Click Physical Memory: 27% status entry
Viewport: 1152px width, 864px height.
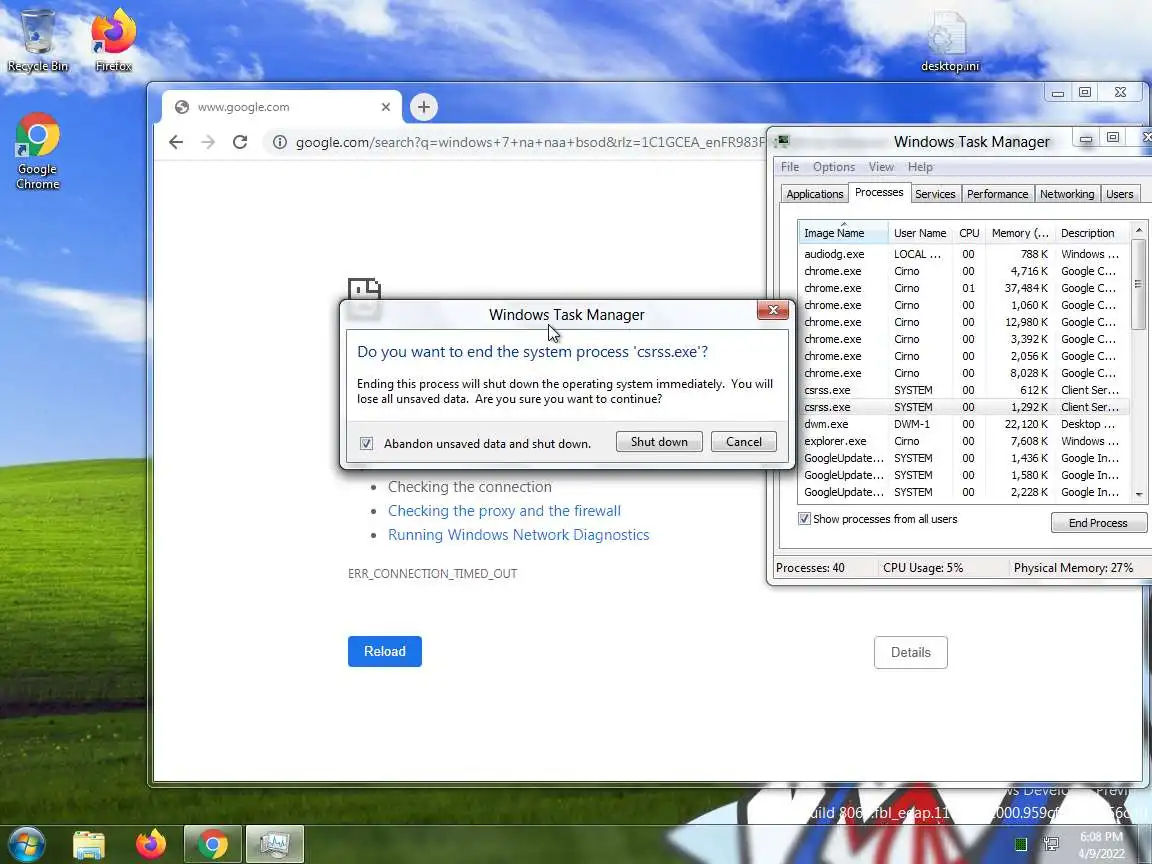[x=1073, y=568]
